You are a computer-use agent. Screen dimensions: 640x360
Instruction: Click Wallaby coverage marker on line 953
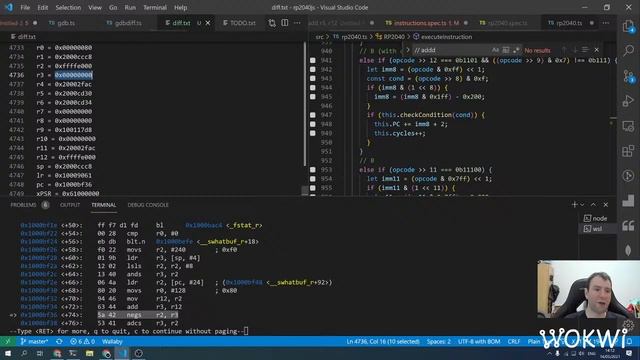pos(313,170)
